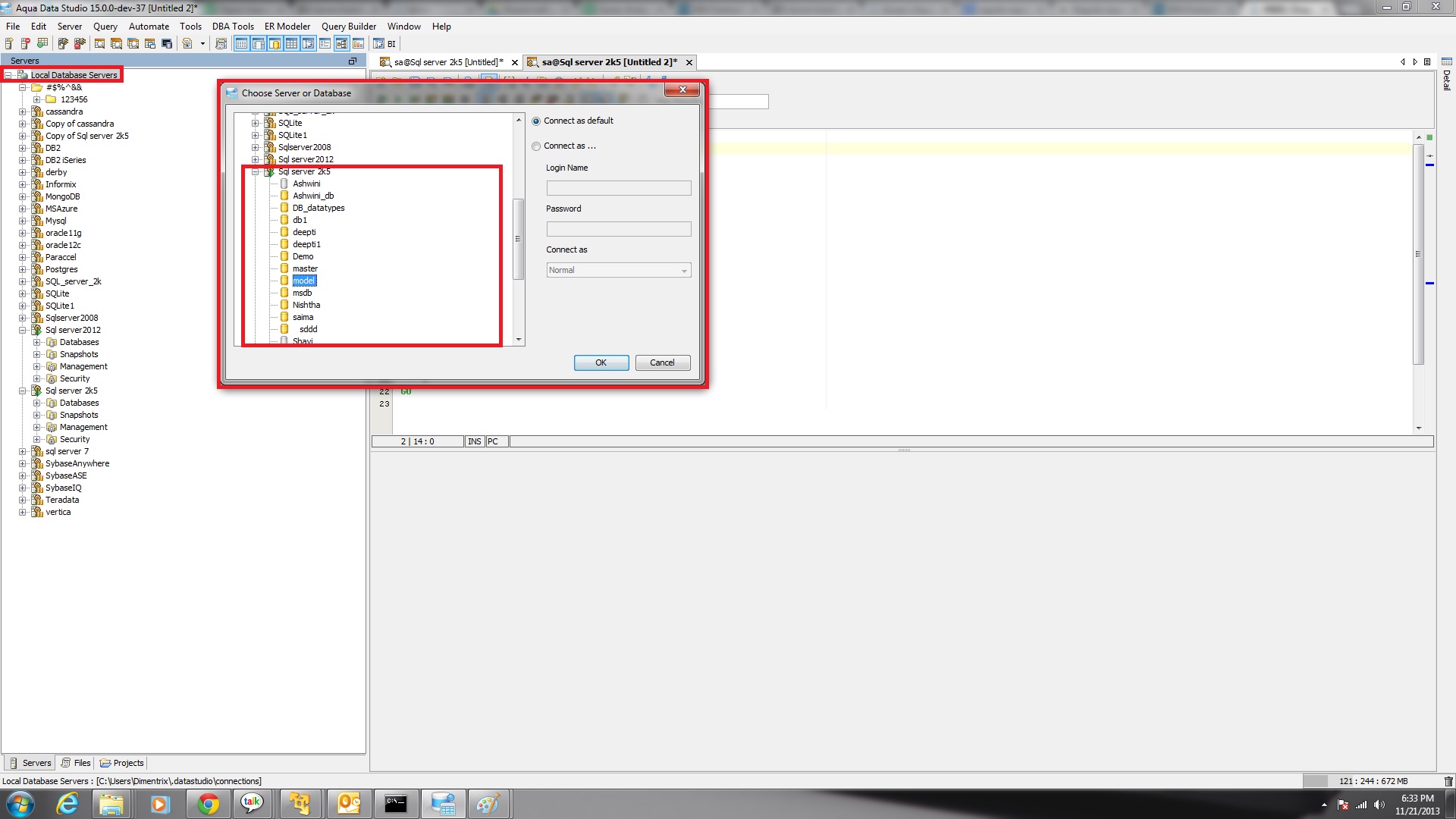Collapse the Sql server 2k5 node in dialog
This screenshot has width=1456, height=819.
point(256,172)
